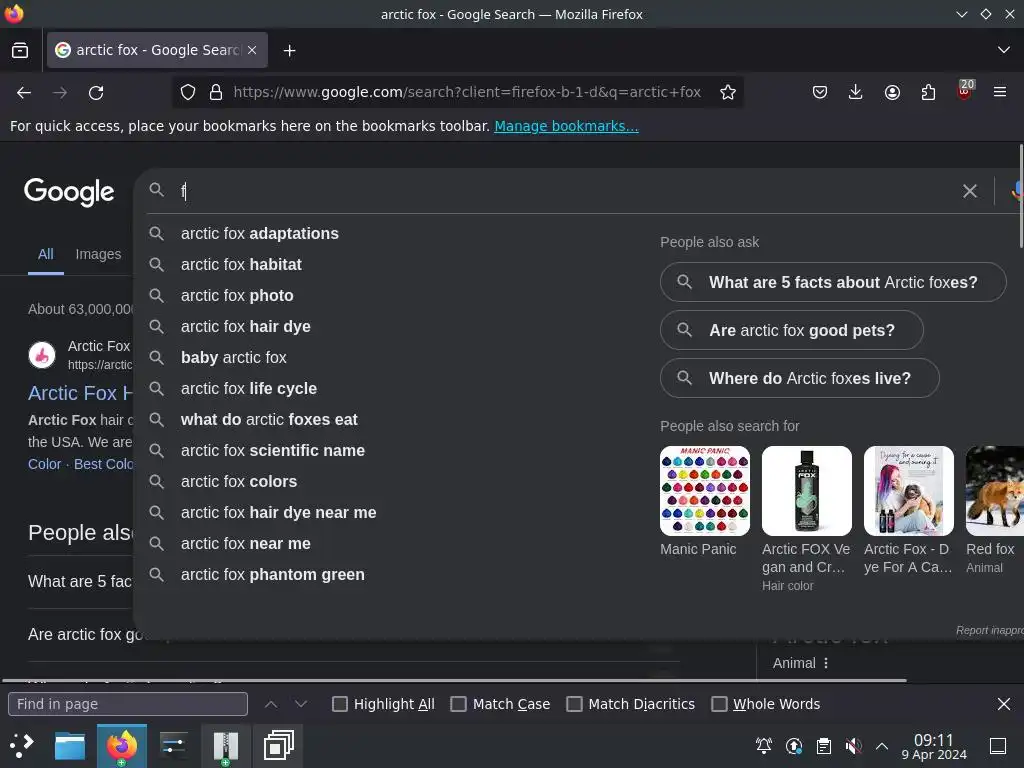1024x768 pixels.
Task: Click the Firefox icon in the taskbar
Action: 121,745
